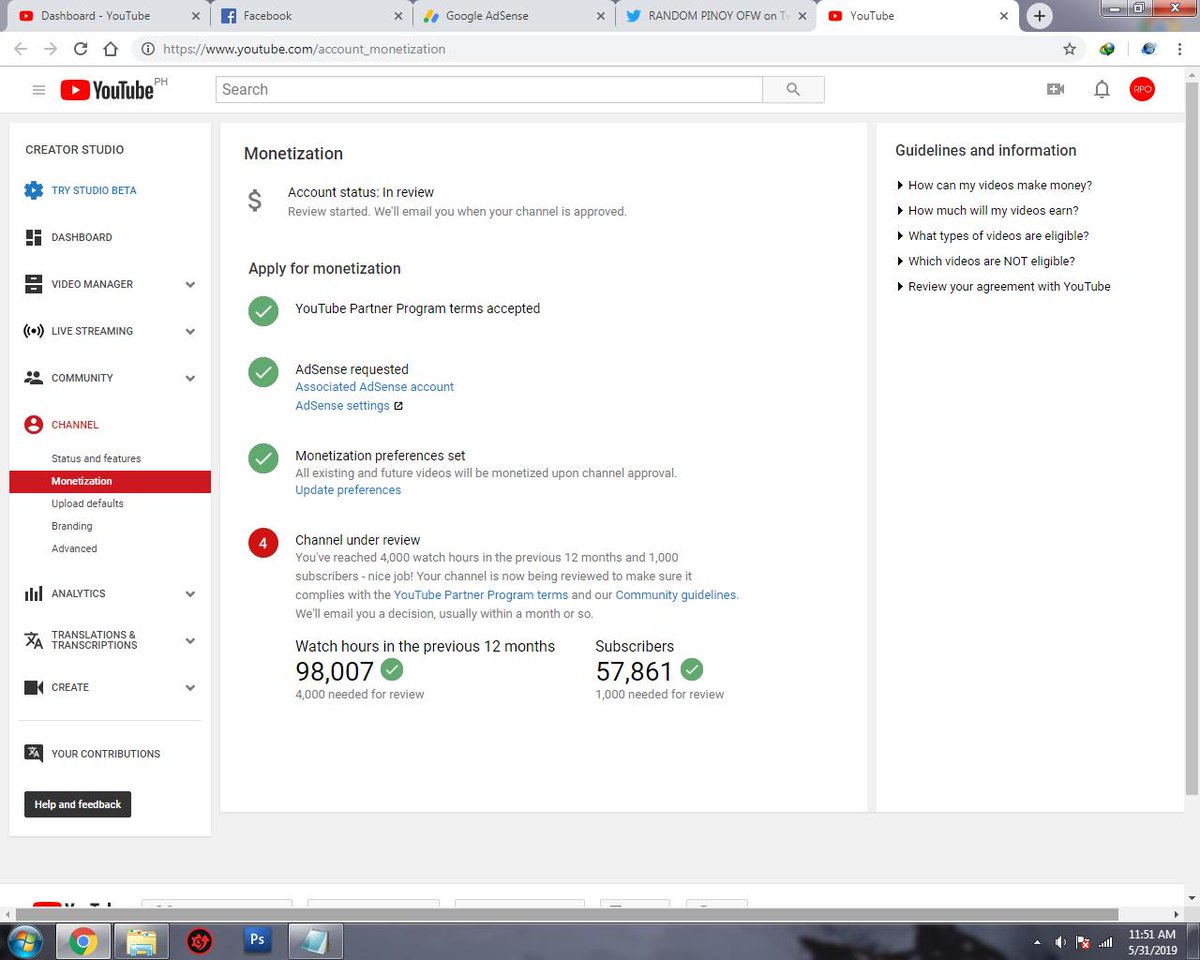Click Update preferences link
Image resolution: width=1200 pixels, height=960 pixels.
[x=348, y=490]
